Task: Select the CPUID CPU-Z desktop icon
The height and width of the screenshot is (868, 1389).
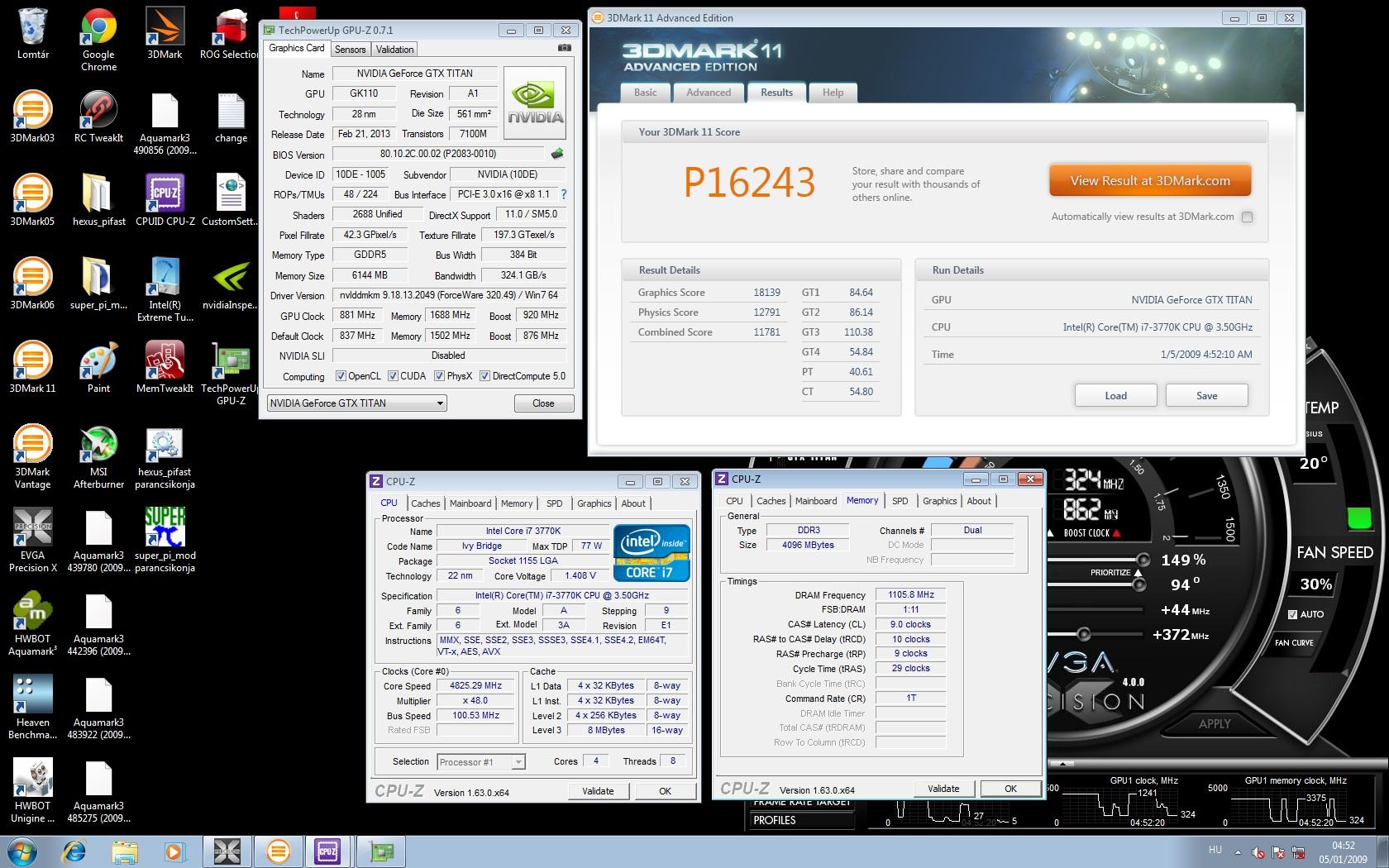Action: tap(165, 200)
